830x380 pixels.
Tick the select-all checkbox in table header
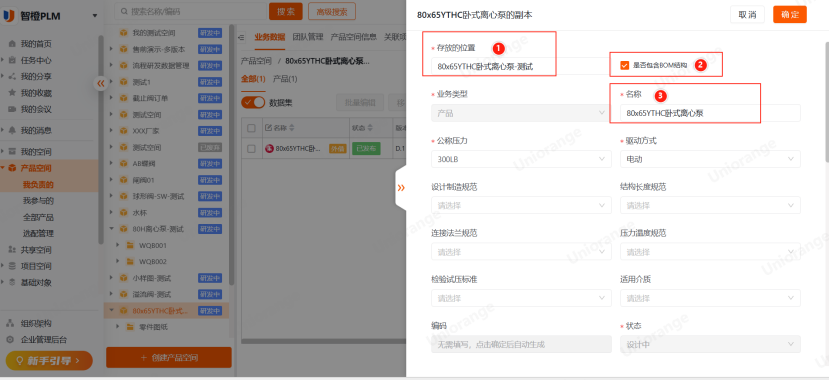click(251, 128)
